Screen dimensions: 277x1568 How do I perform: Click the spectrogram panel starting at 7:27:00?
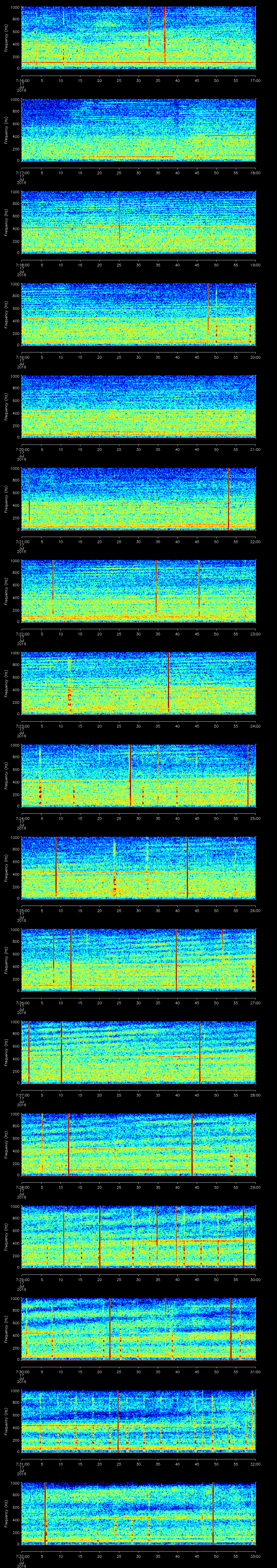138,1052
